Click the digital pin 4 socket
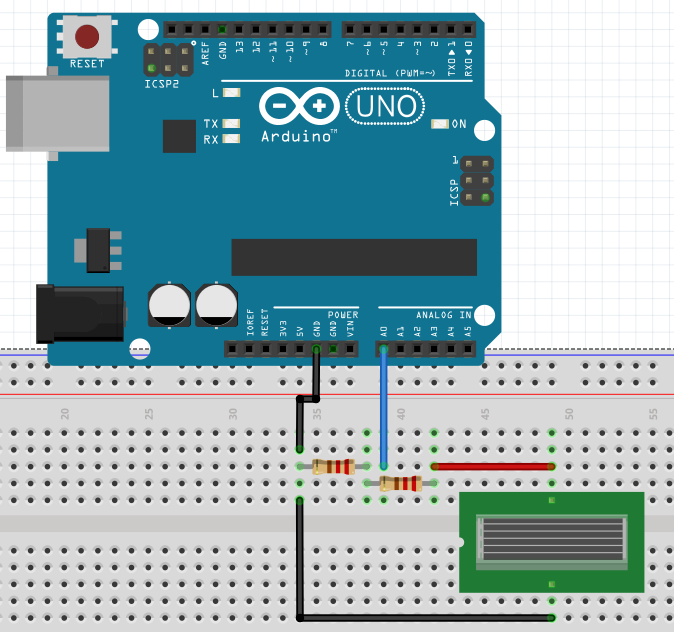 point(400,30)
